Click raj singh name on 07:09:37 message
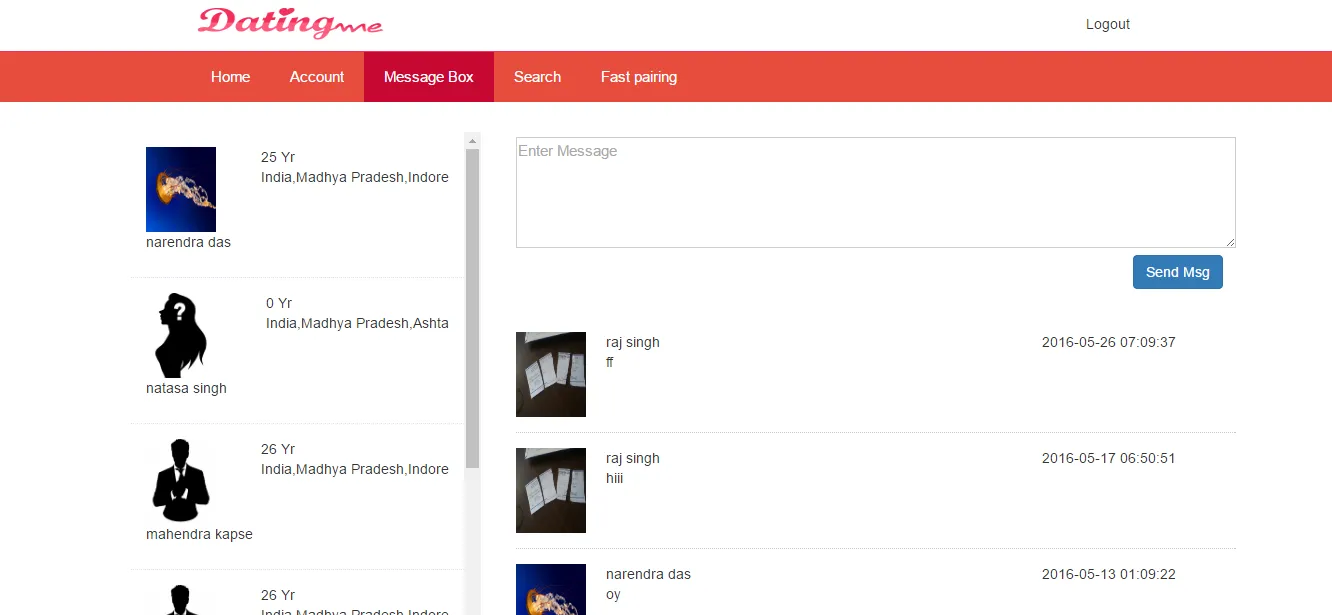Image resolution: width=1332 pixels, height=615 pixels. click(633, 342)
